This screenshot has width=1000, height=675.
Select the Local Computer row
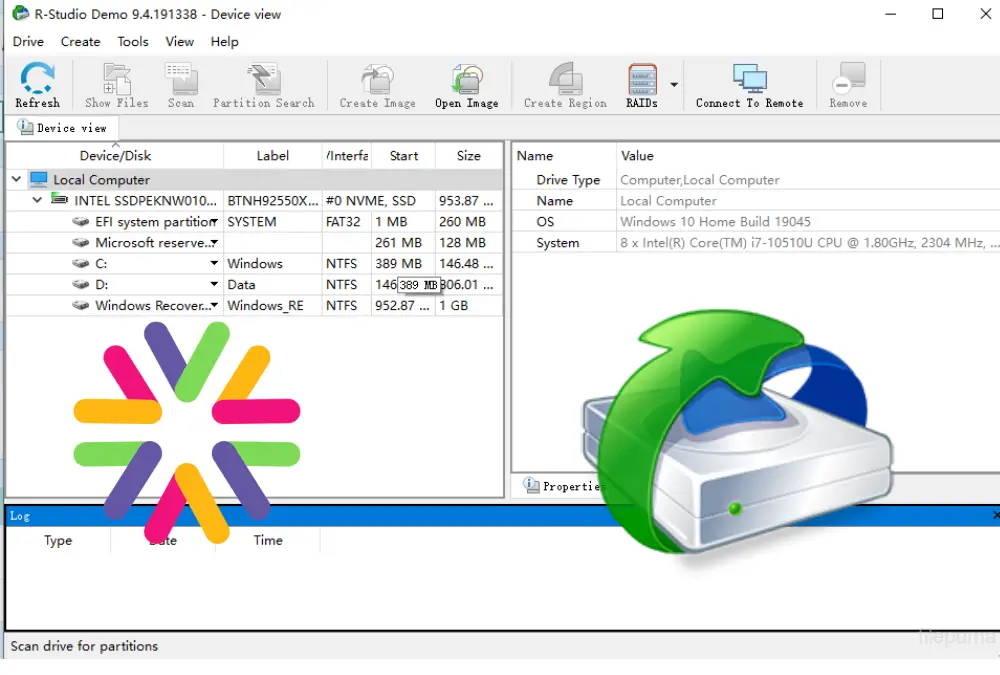coord(254,179)
